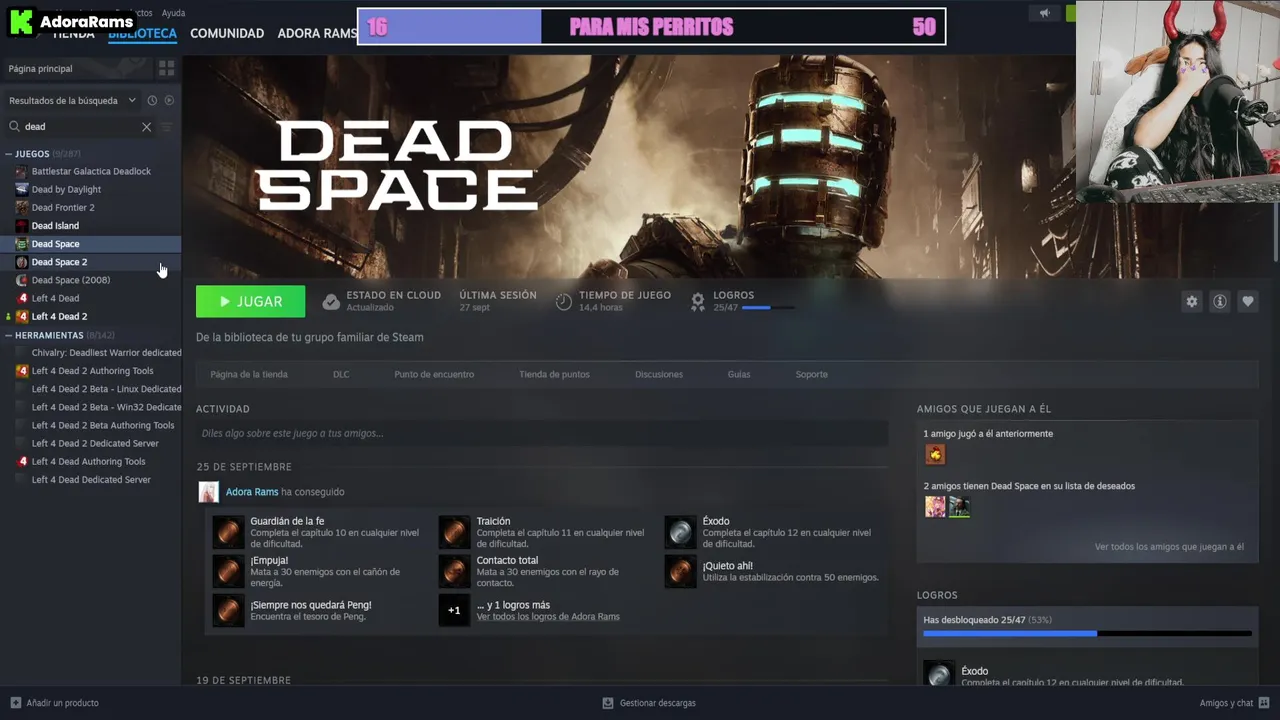
Task: Click the recent-activity clock filter icon
Action: click(152, 100)
